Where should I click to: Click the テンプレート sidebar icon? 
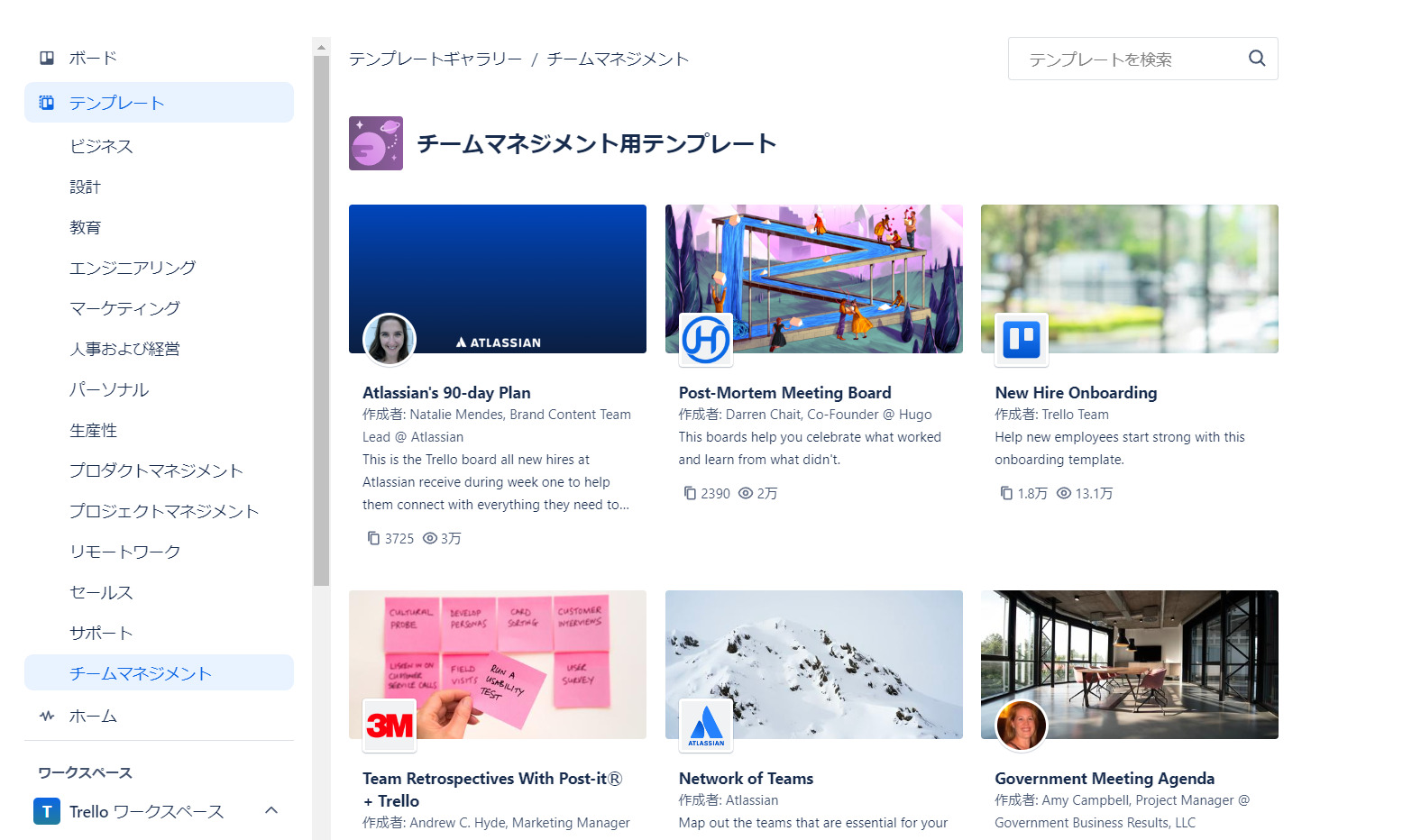[x=47, y=103]
